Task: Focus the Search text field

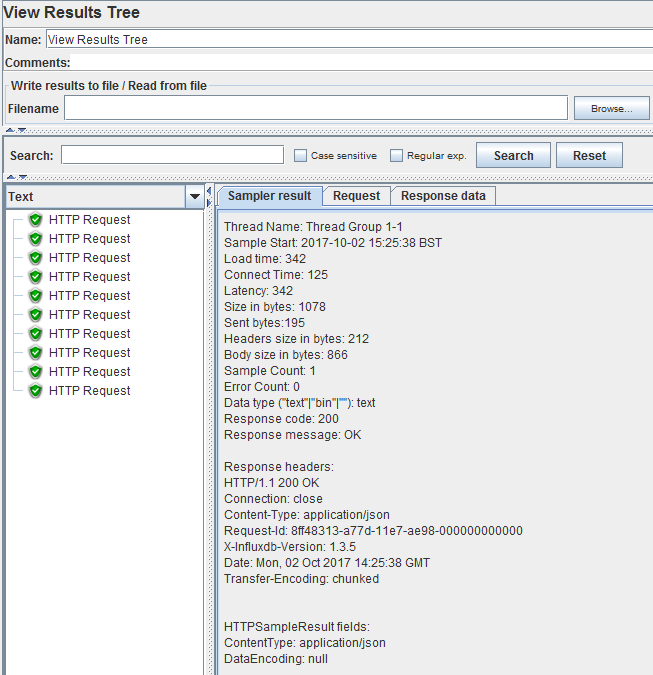Action: [x=172, y=155]
